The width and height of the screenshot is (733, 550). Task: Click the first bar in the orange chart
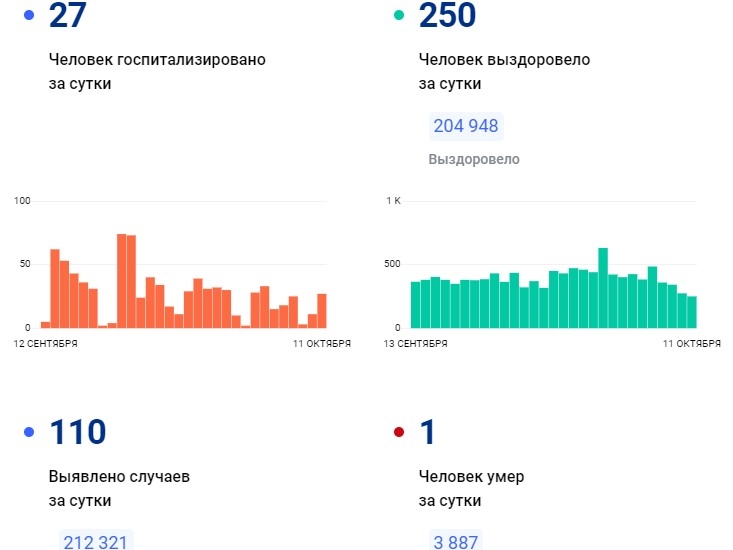(x=45, y=324)
